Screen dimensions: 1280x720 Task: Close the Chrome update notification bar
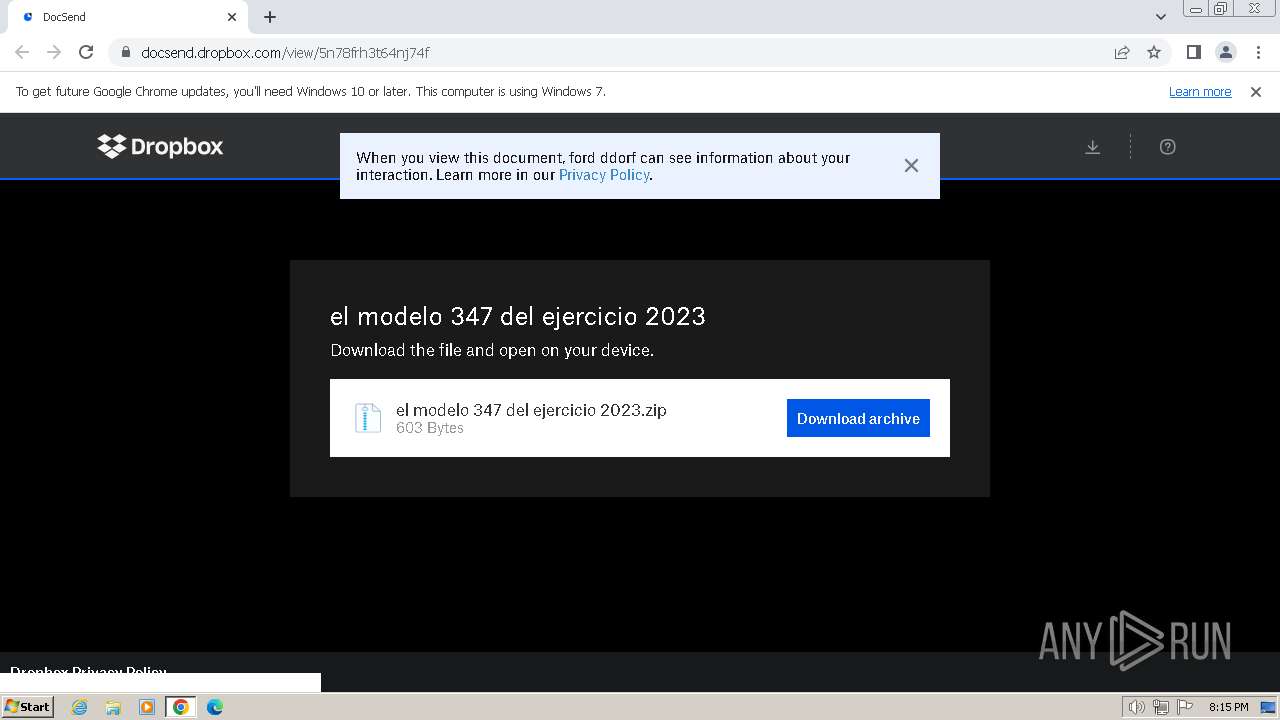[1256, 91]
